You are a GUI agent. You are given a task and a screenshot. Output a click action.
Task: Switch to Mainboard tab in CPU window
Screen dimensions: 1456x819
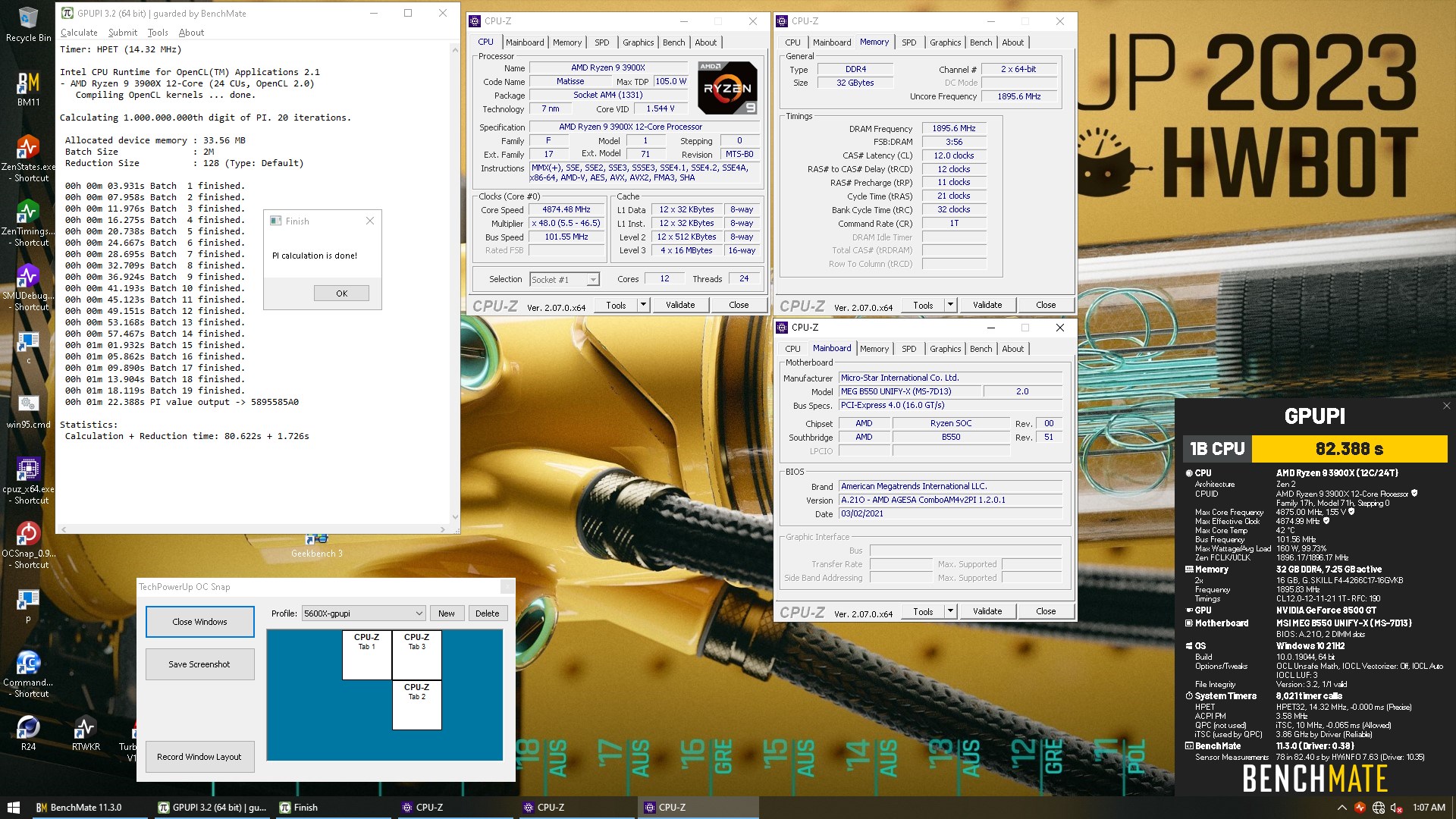[x=525, y=42]
